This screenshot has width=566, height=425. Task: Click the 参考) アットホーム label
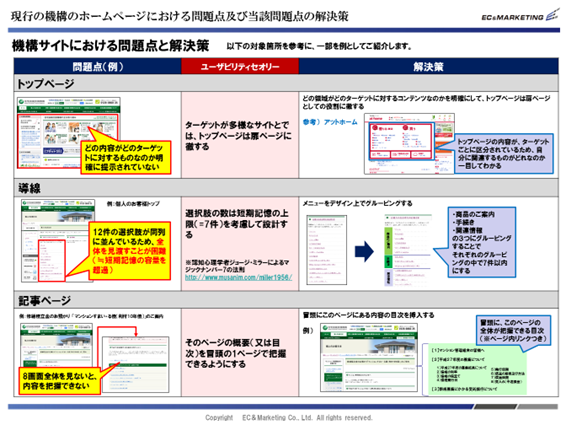pos(330,122)
